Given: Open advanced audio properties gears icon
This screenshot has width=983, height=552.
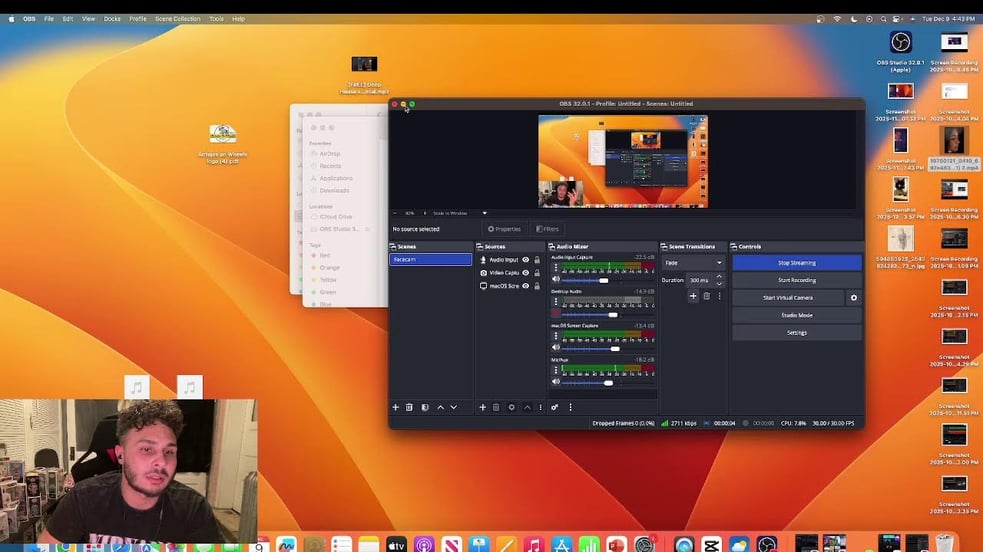Looking at the screenshot, I should (x=555, y=407).
